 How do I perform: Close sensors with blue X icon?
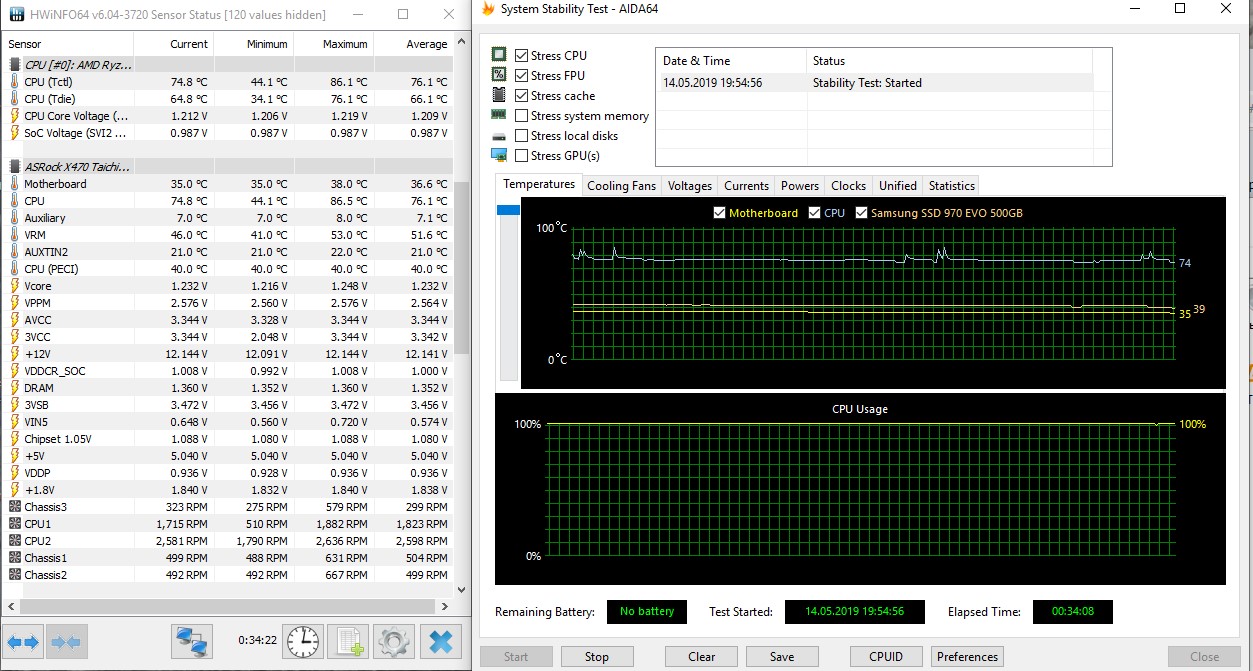click(x=441, y=641)
